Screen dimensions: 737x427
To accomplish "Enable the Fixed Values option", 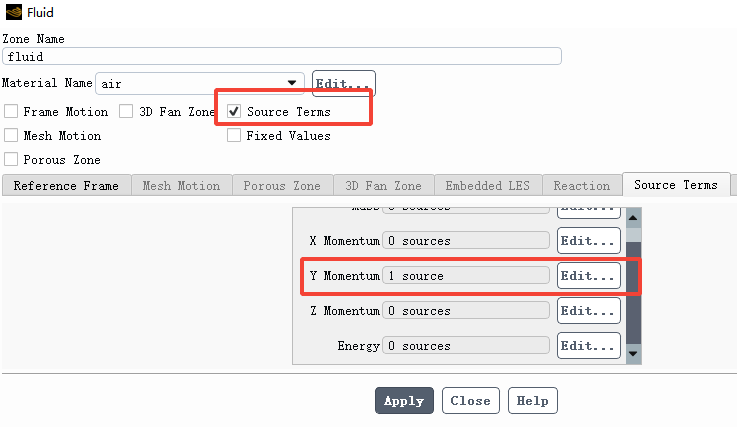I will coord(234,136).
